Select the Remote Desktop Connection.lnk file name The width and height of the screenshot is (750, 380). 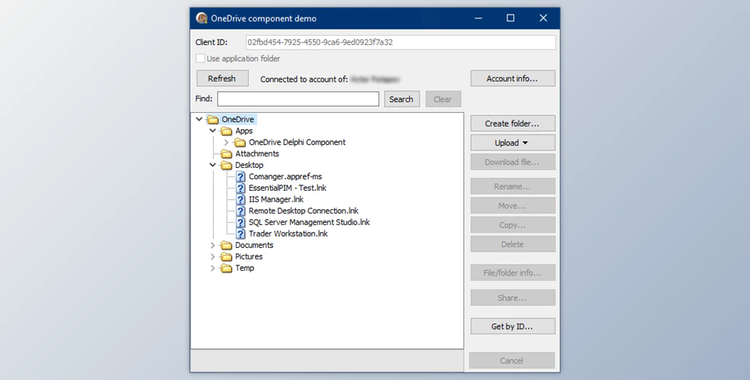pos(304,211)
